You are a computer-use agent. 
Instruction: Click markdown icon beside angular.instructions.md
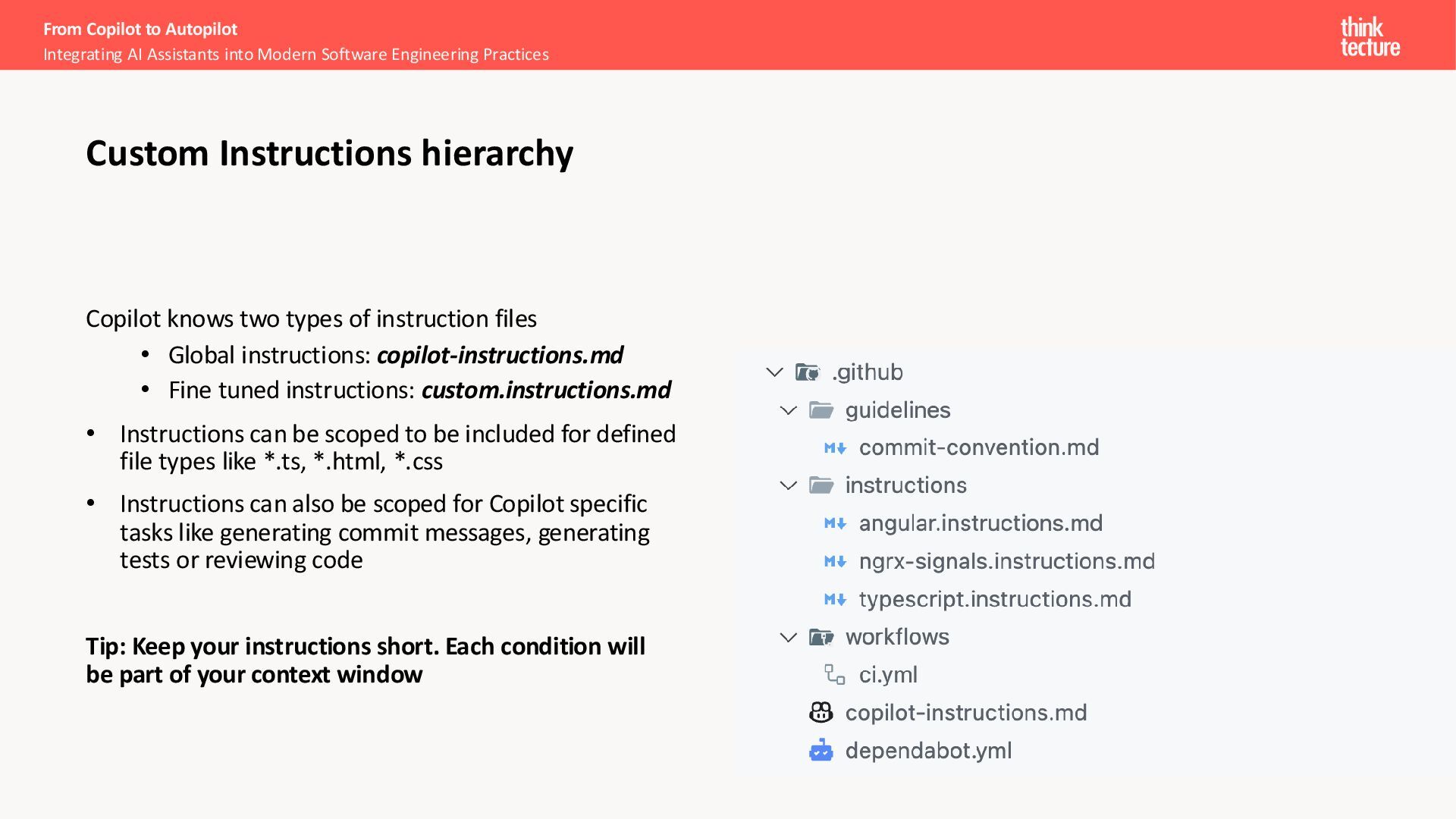point(835,523)
